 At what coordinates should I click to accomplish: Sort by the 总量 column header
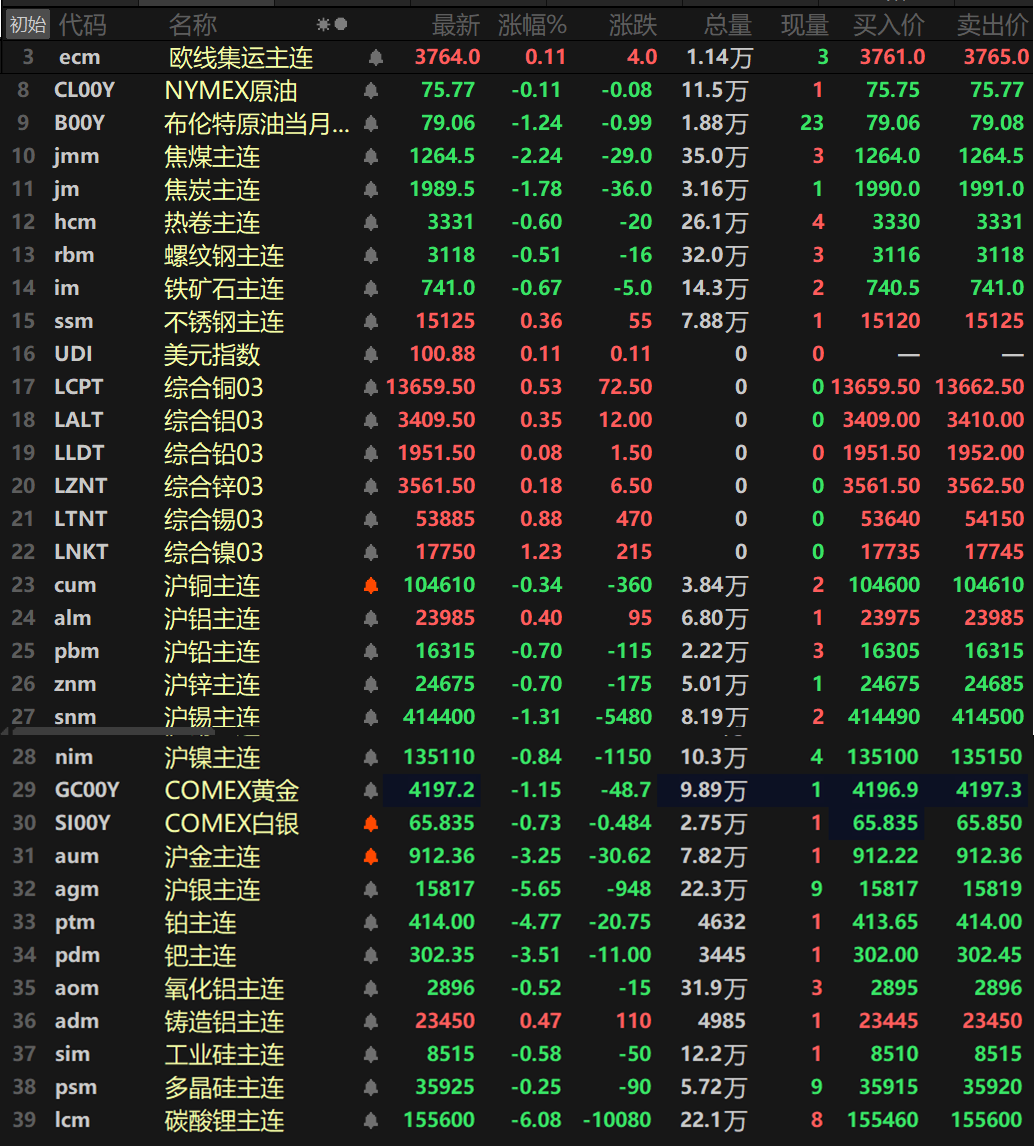728,26
